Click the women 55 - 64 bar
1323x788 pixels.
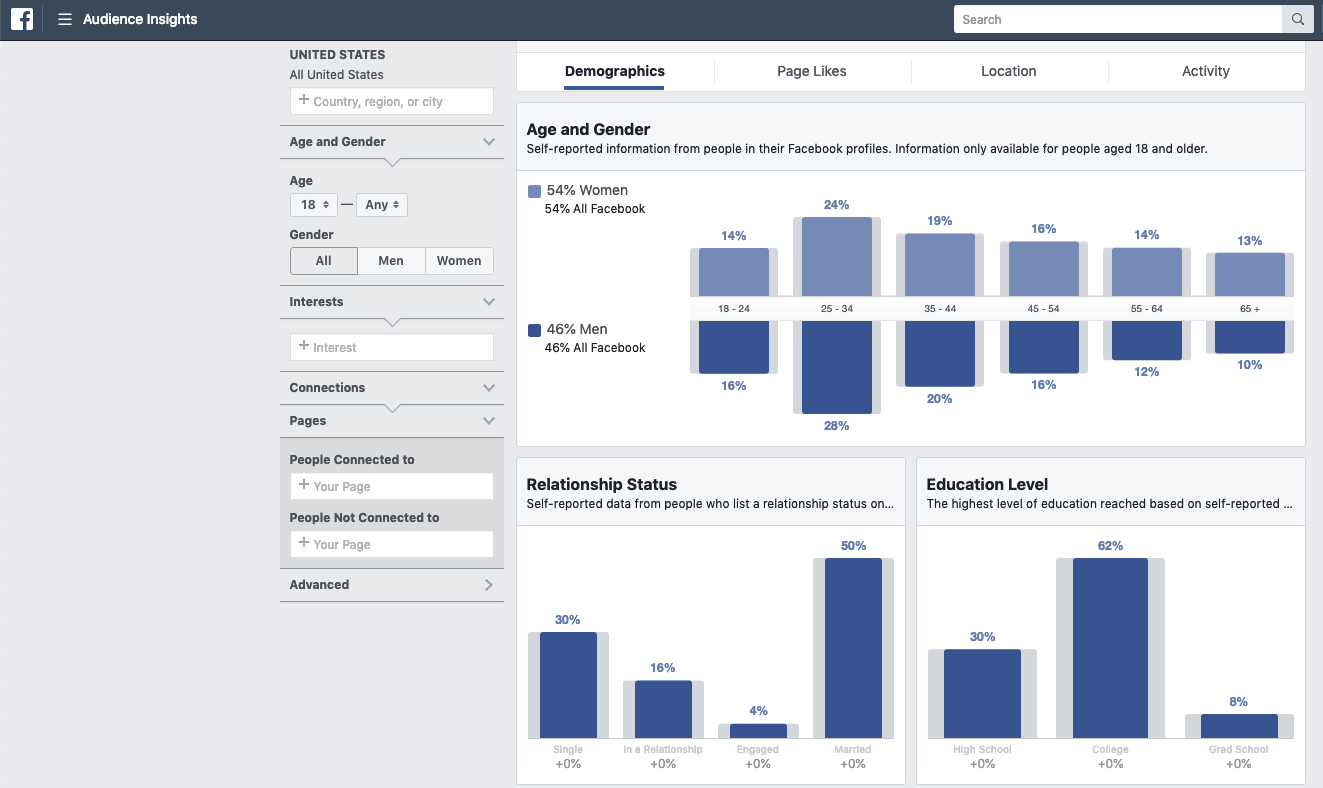coord(1147,273)
